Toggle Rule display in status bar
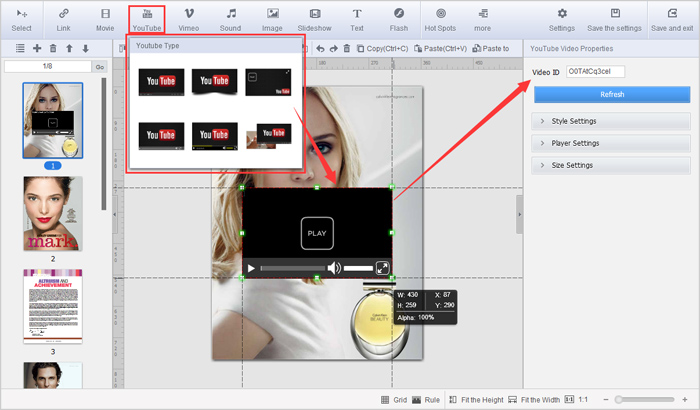Screen dimensions: 700x410 coord(426,399)
